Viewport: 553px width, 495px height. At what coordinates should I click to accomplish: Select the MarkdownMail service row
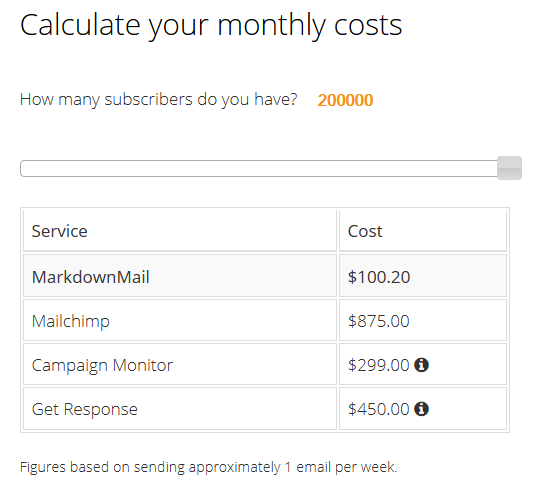(265, 276)
